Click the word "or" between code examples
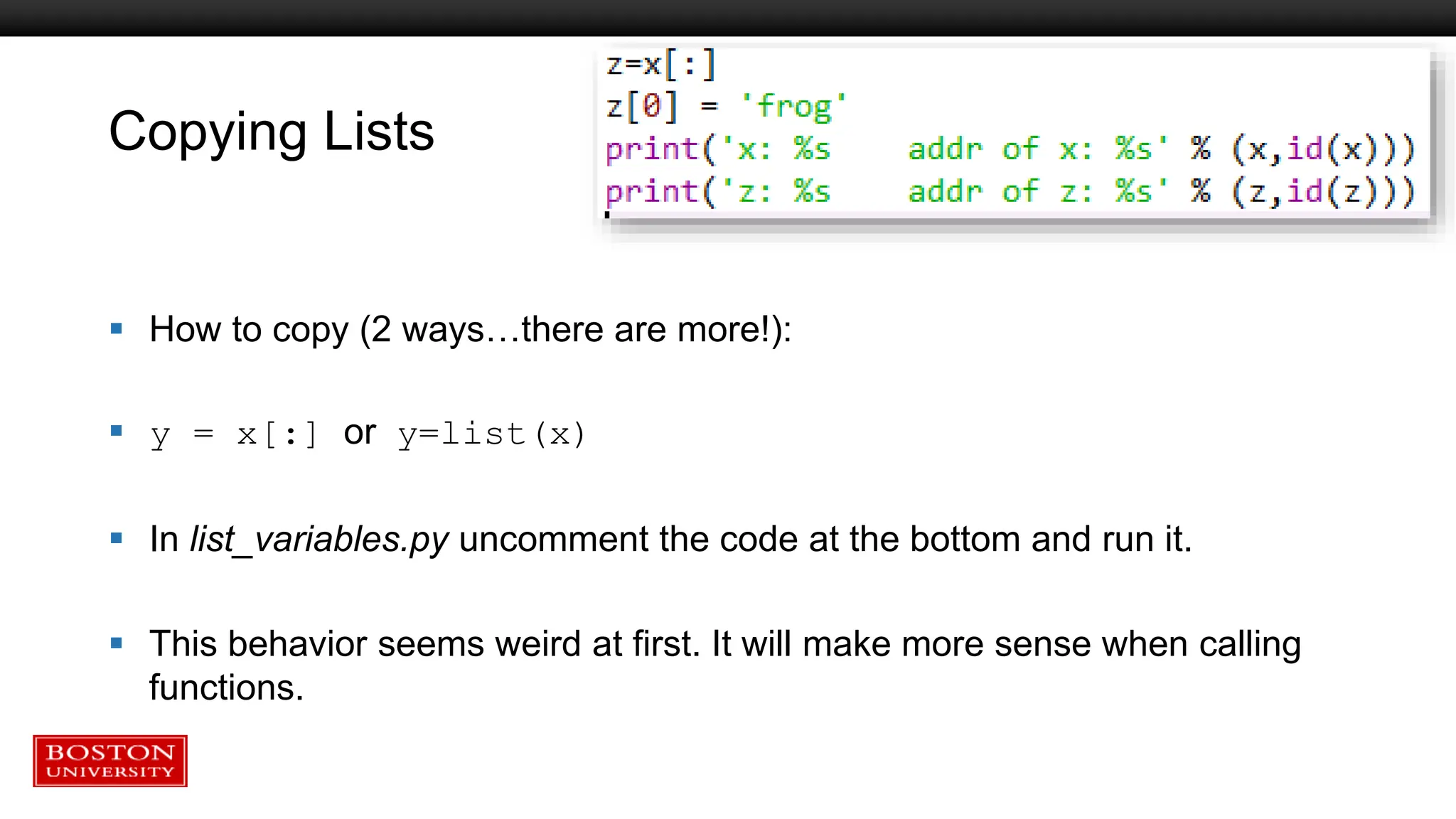 click(x=360, y=432)
